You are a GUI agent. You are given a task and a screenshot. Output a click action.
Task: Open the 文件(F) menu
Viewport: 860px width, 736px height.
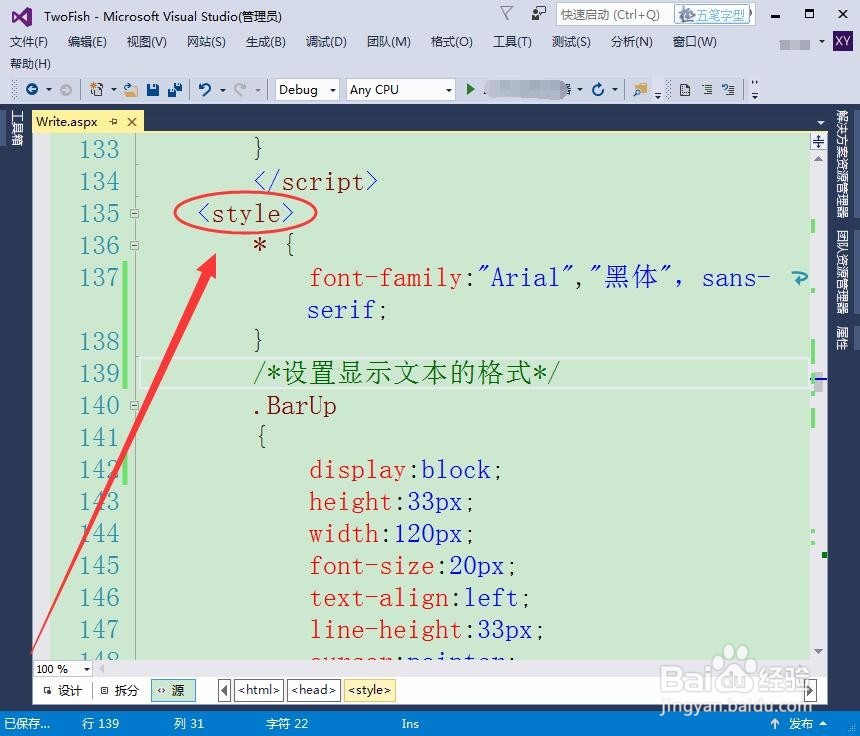(x=29, y=42)
